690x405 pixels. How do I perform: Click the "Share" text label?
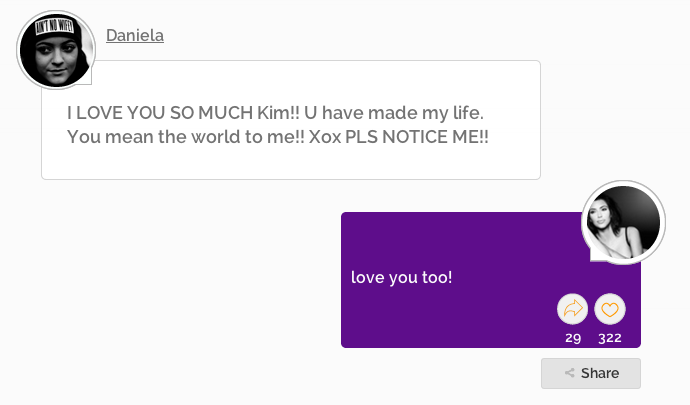pos(600,373)
